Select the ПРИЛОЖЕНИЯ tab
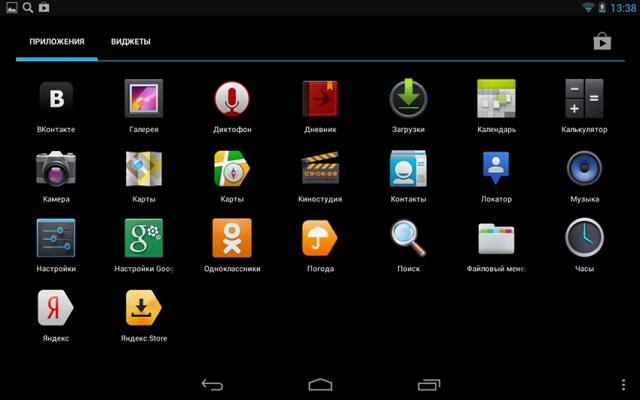This screenshot has width=640, height=400. tap(56, 42)
